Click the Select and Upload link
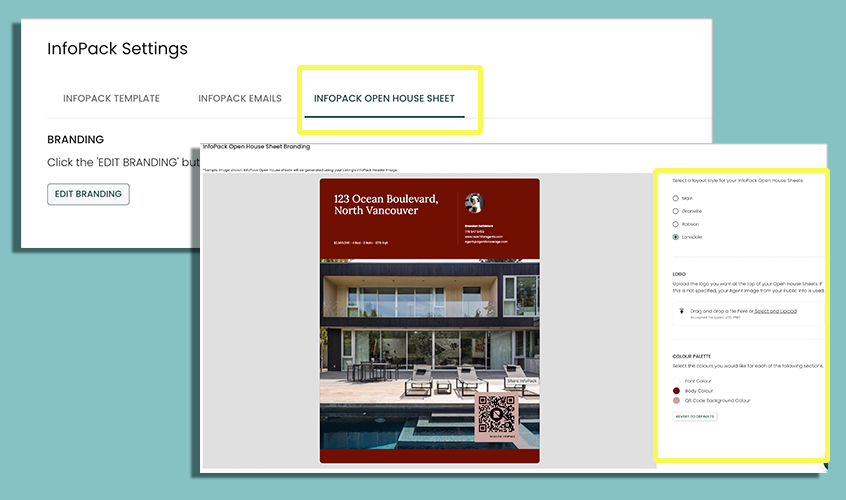 (775, 311)
